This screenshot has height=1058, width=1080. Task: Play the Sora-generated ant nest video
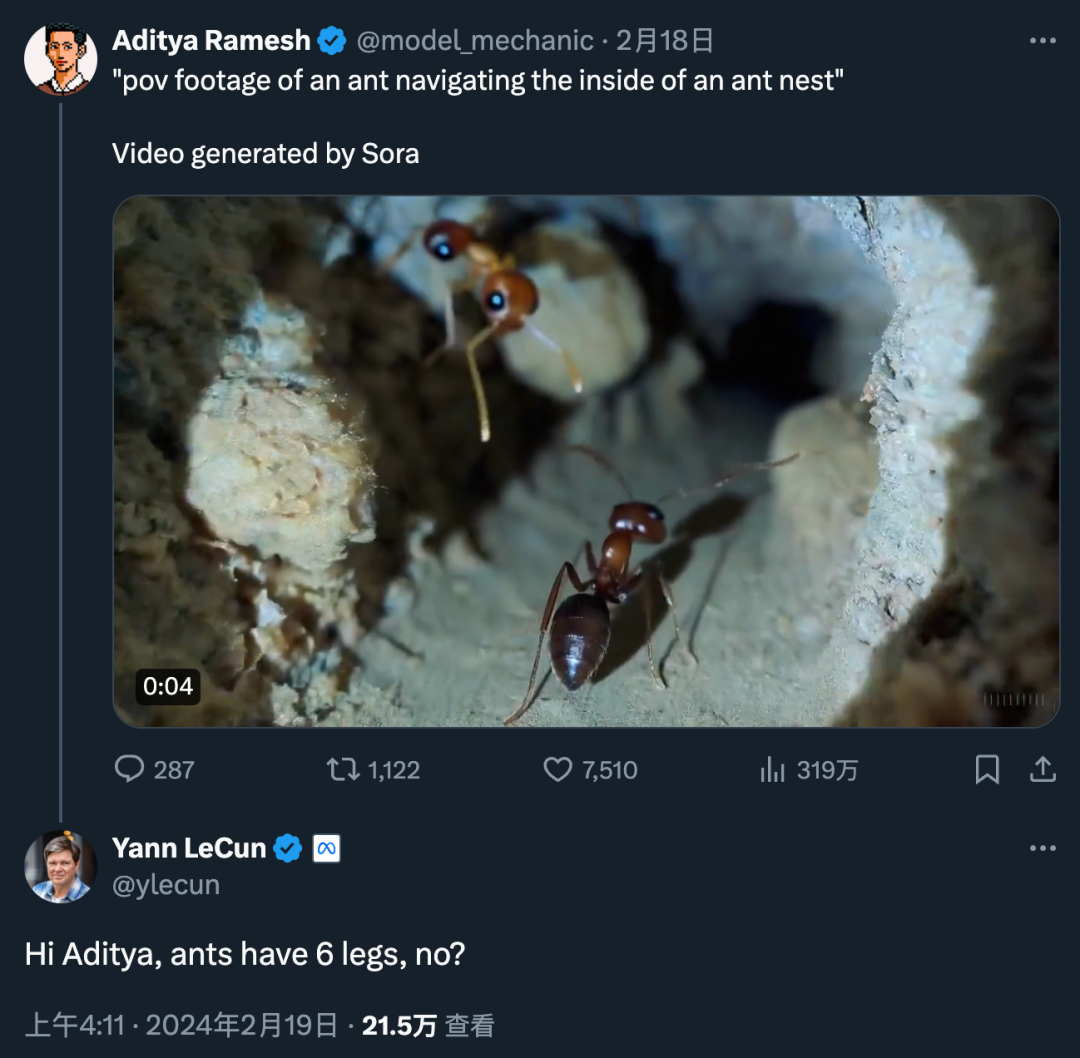[588, 460]
